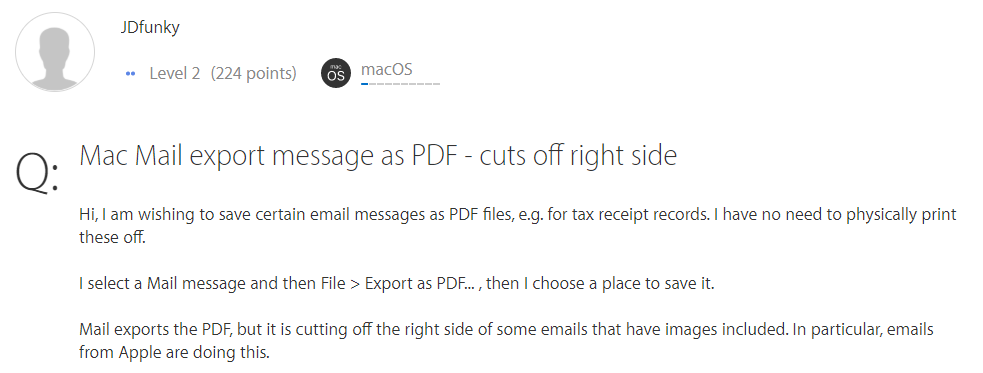The height and width of the screenshot is (373, 983).
Task: Click the gray user avatar silhouette
Action: [x=55, y=52]
